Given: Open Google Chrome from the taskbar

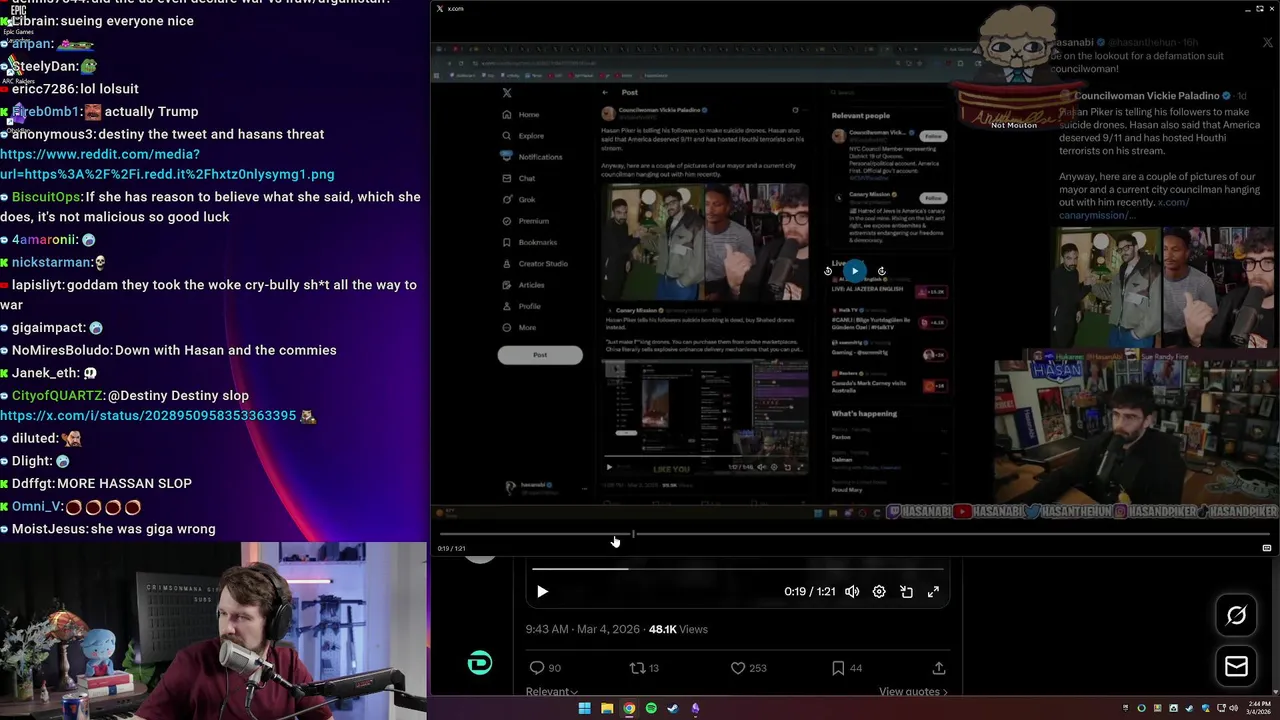Looking at the screenshot, I should pyautogui.click(x=629, y=709).
